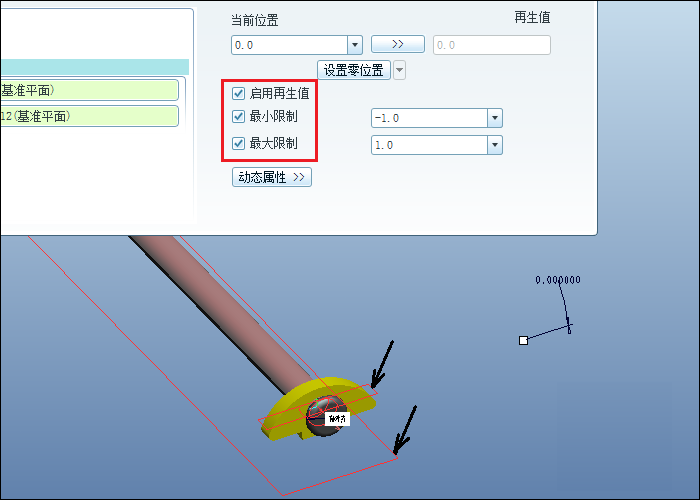Click the >> transfer button beside 当前位置
This screenshot has width=700, height=500.
pyautogui.click(x=398, y=44)
